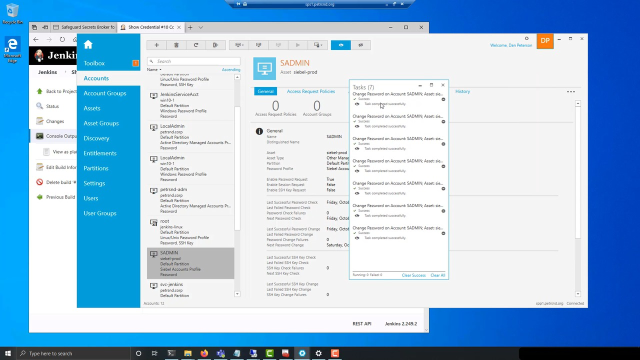Click Clear All in Tasks panel
Screen dimensions: 640x360
(438, 275)
